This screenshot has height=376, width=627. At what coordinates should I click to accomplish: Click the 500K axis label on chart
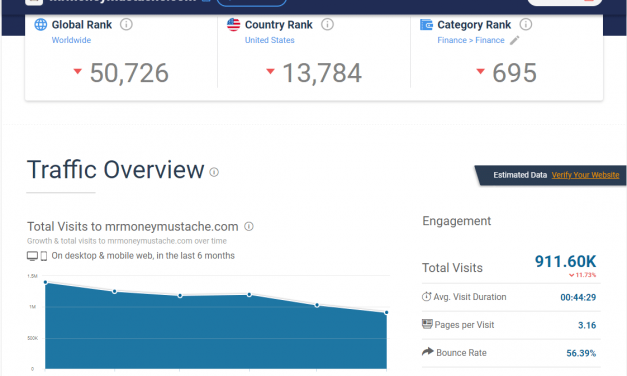click(32, 338)
